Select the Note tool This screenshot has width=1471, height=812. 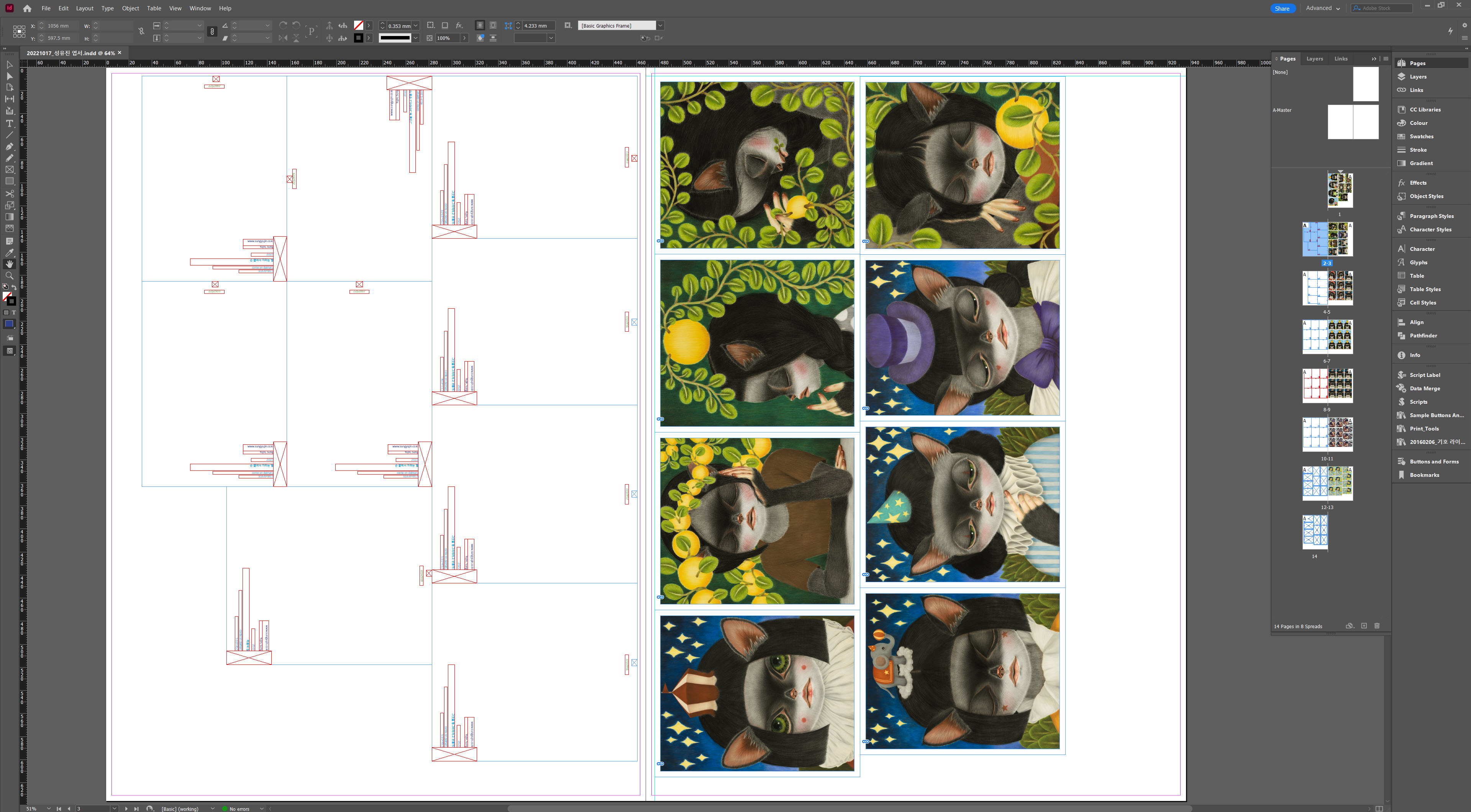9,241
